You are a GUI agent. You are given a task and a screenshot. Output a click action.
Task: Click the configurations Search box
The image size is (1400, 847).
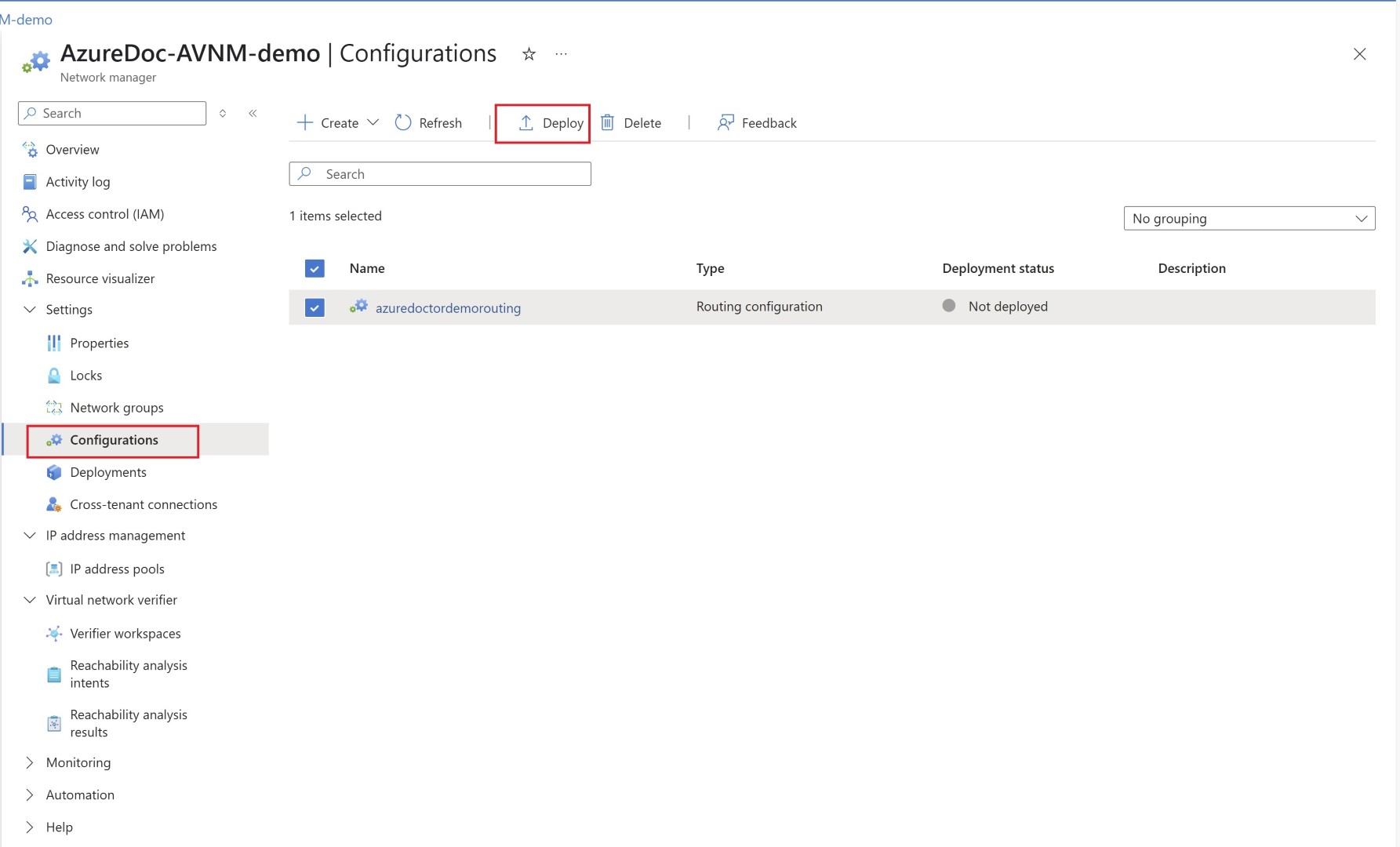click(x=440, y=173)
